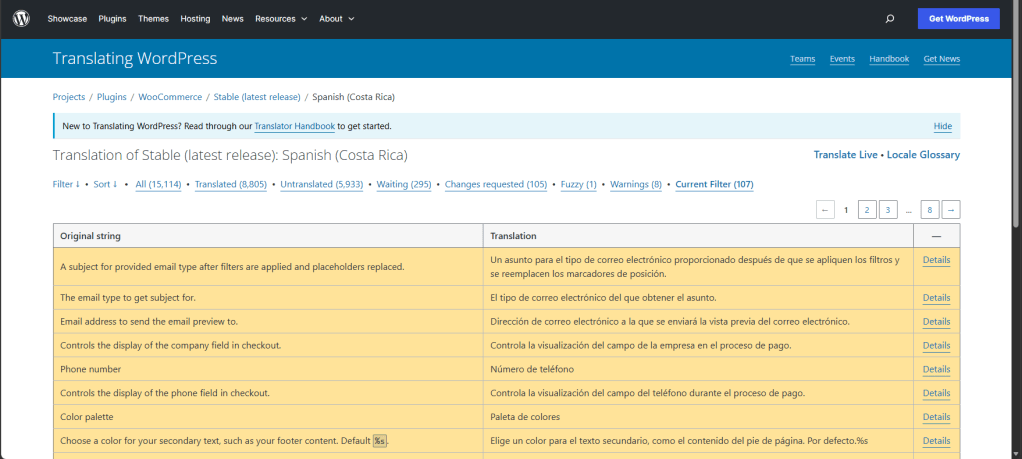Go to page 3
This screenshot has width=1022, height=459.
pos(888,210)
